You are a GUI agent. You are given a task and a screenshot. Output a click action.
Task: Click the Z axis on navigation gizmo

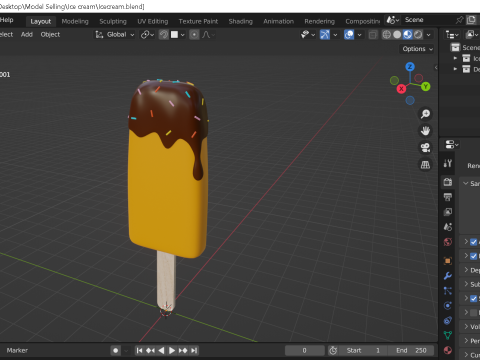click(x=410, y=67)
